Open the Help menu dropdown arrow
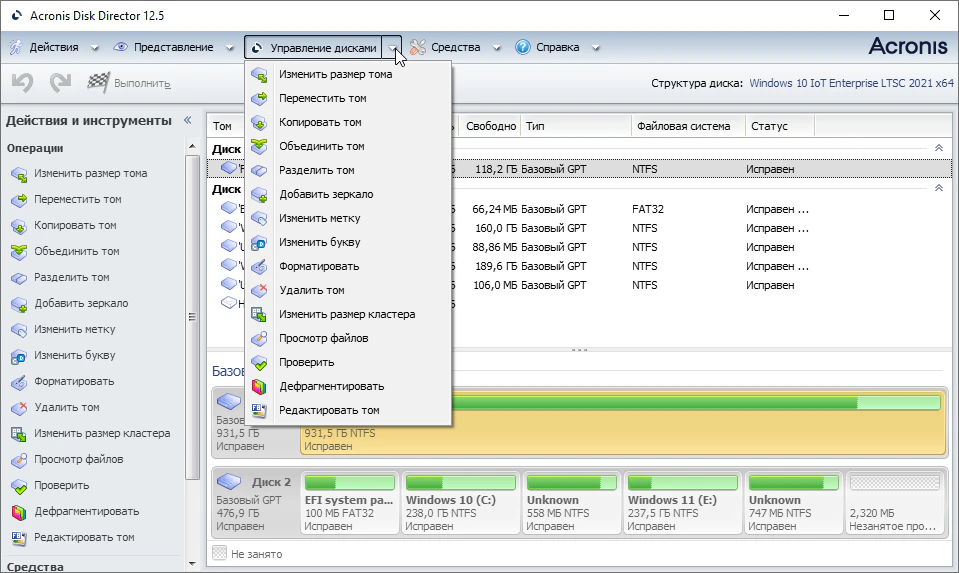 (596, 48)
